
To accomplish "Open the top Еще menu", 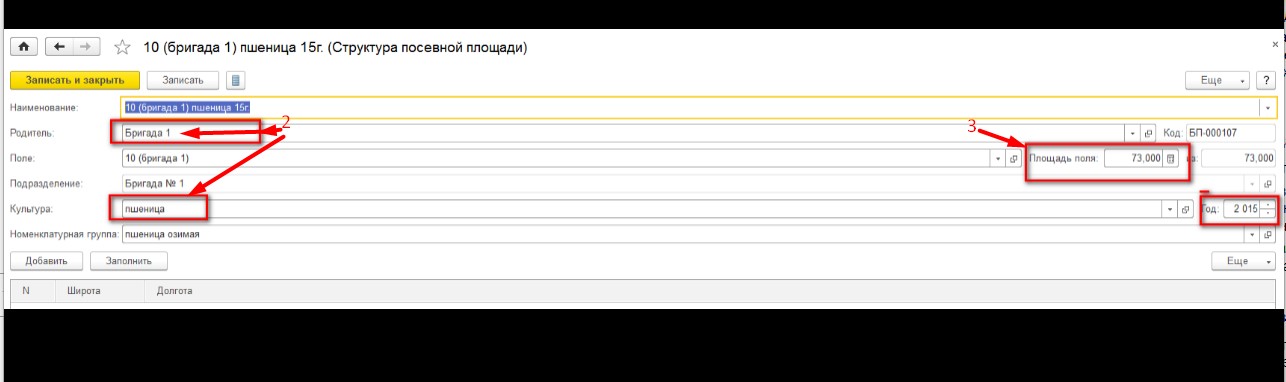I will (1218, 80).
